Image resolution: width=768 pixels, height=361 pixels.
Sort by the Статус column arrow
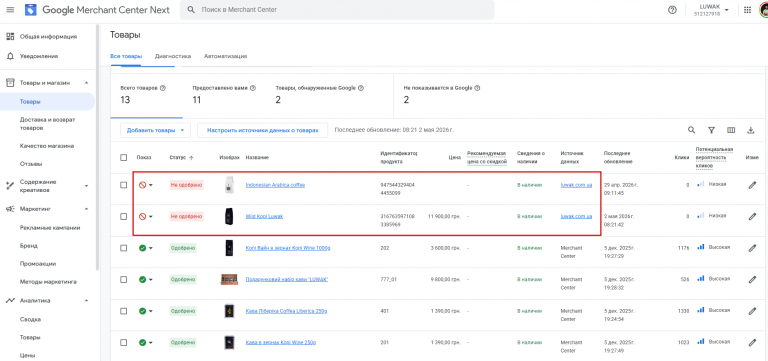(191, 158)
